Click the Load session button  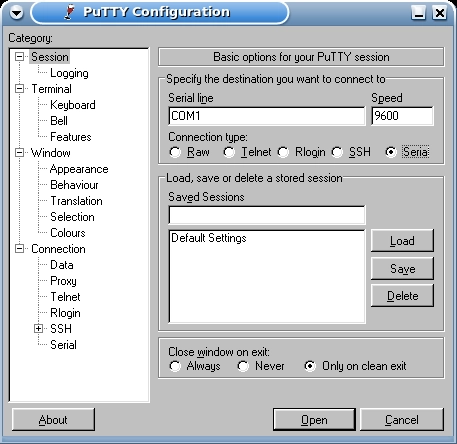click(x=402, y=241)
